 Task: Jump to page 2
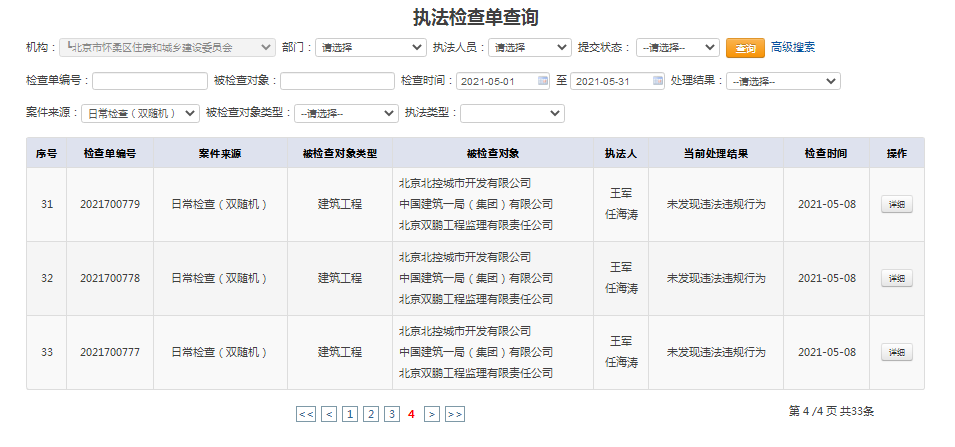[x=371, y=414]
